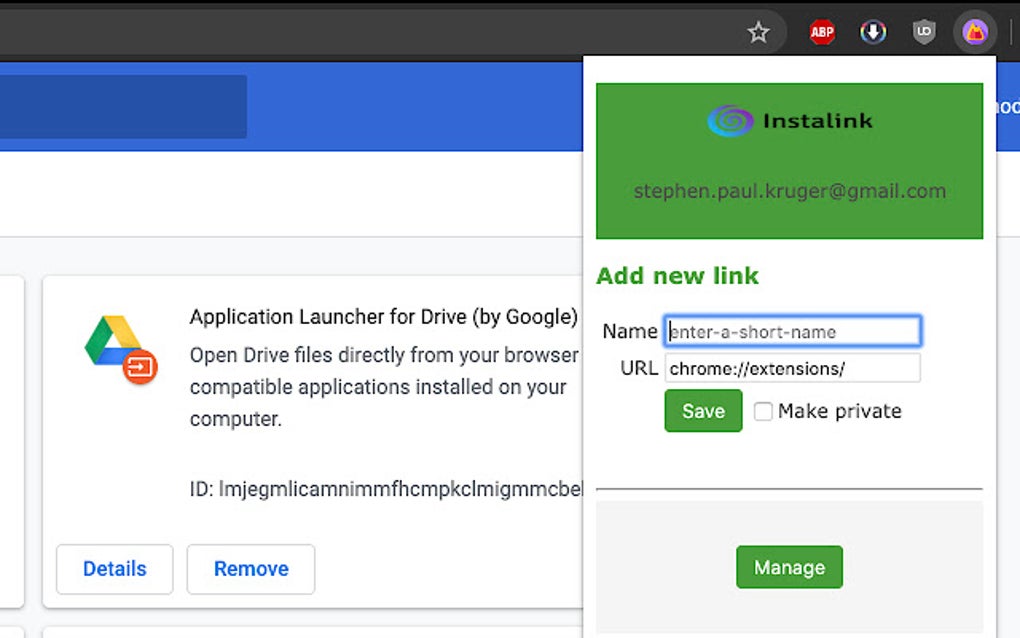Viewport: 1020px width, 638px height.
Task: Enable the Make private checkbox
Action: [x=763, y=411]
